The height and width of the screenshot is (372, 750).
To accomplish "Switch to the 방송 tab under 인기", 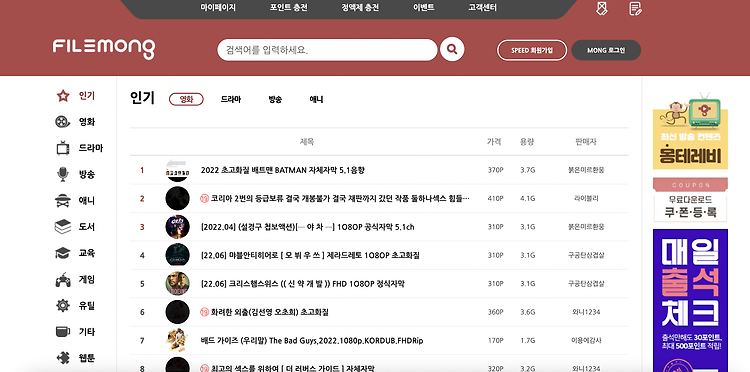I will (275, 99).
